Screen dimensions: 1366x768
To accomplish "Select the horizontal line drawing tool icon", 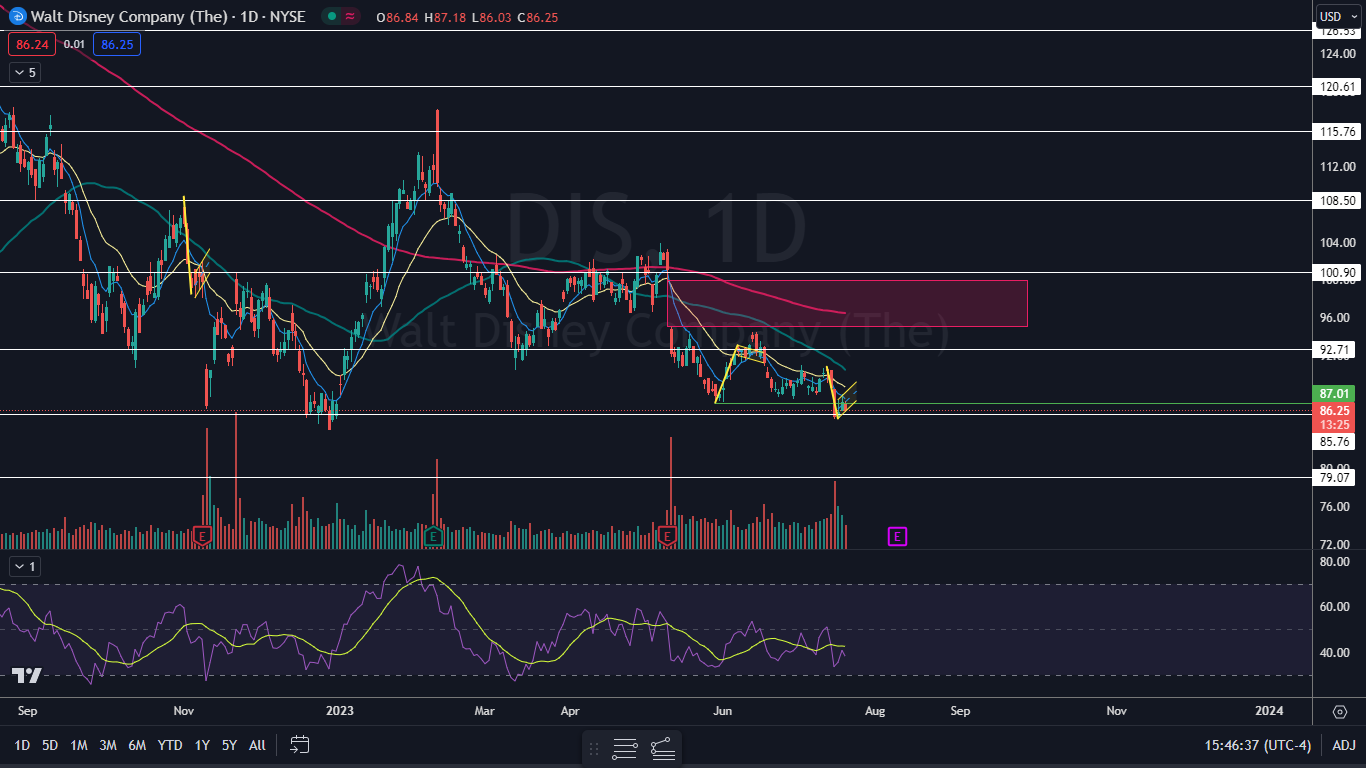I will [625, 747].
